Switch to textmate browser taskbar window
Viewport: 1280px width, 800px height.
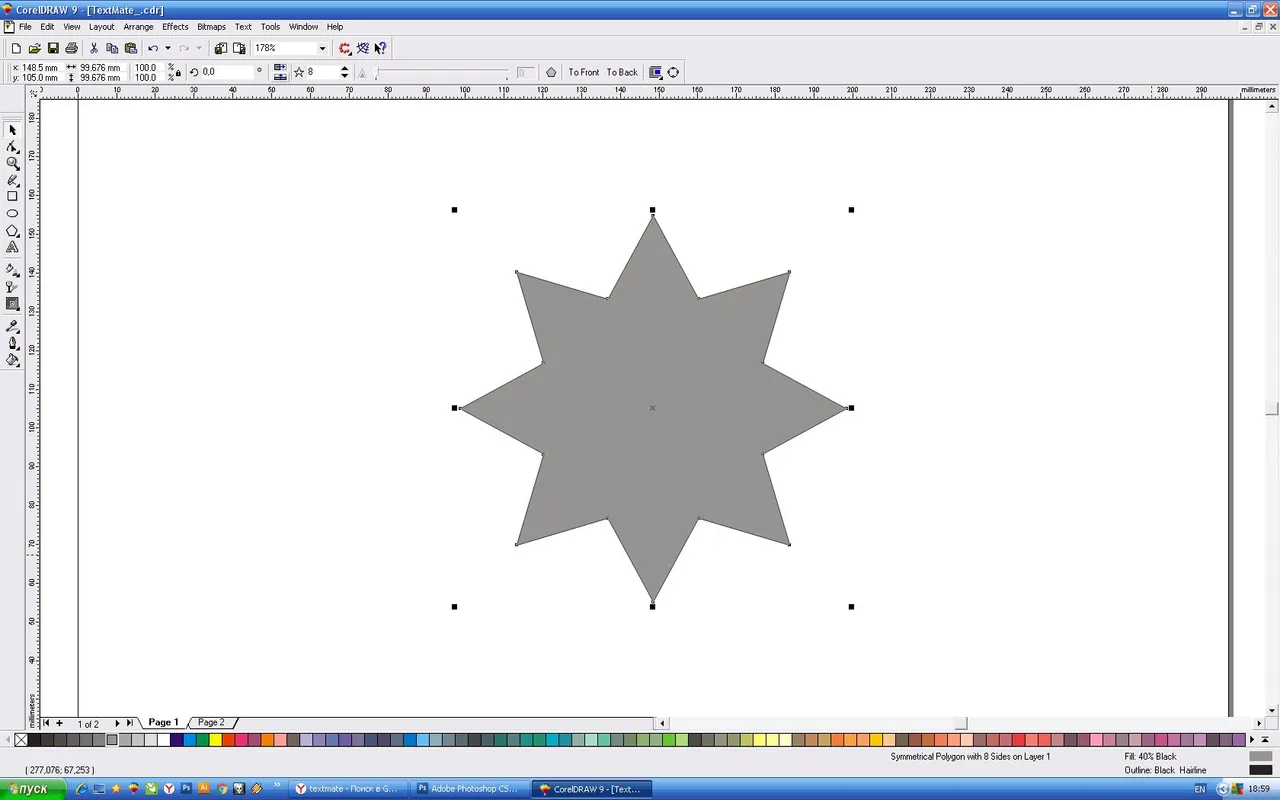pyautogui.click(x=347, y=789)
